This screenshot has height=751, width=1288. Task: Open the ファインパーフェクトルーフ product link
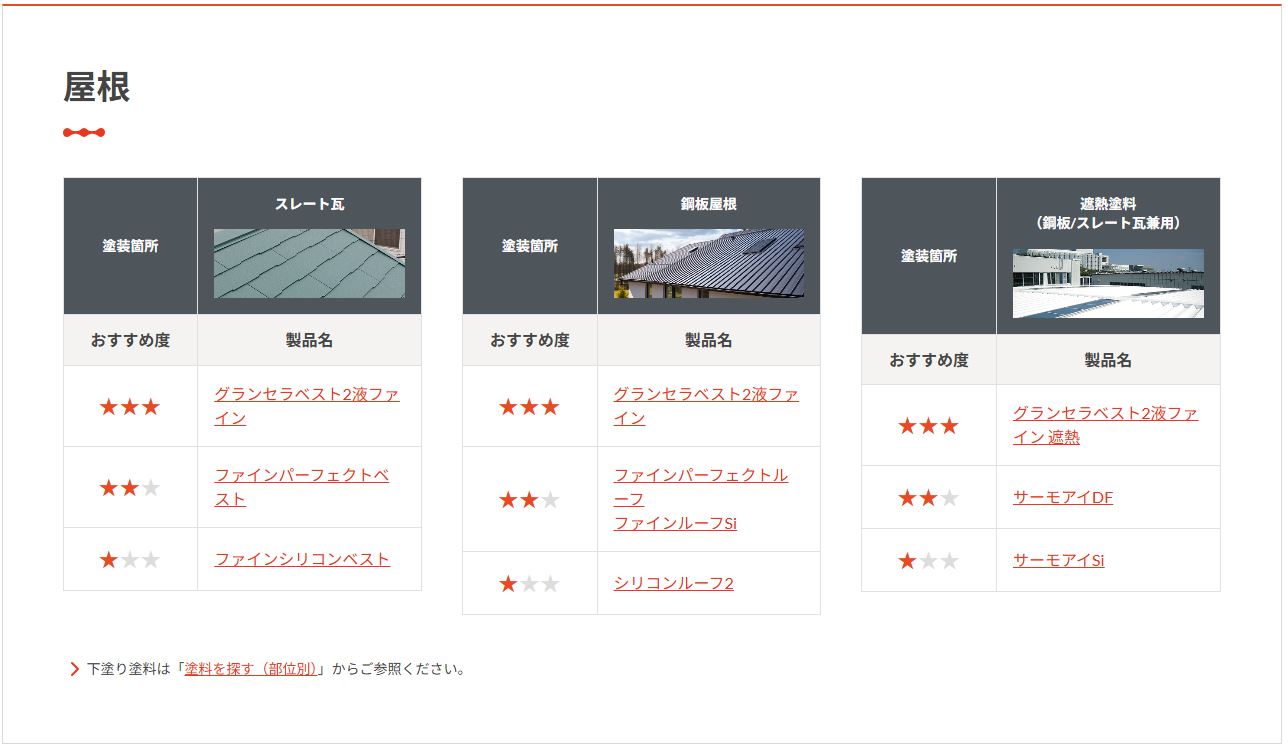700,476
